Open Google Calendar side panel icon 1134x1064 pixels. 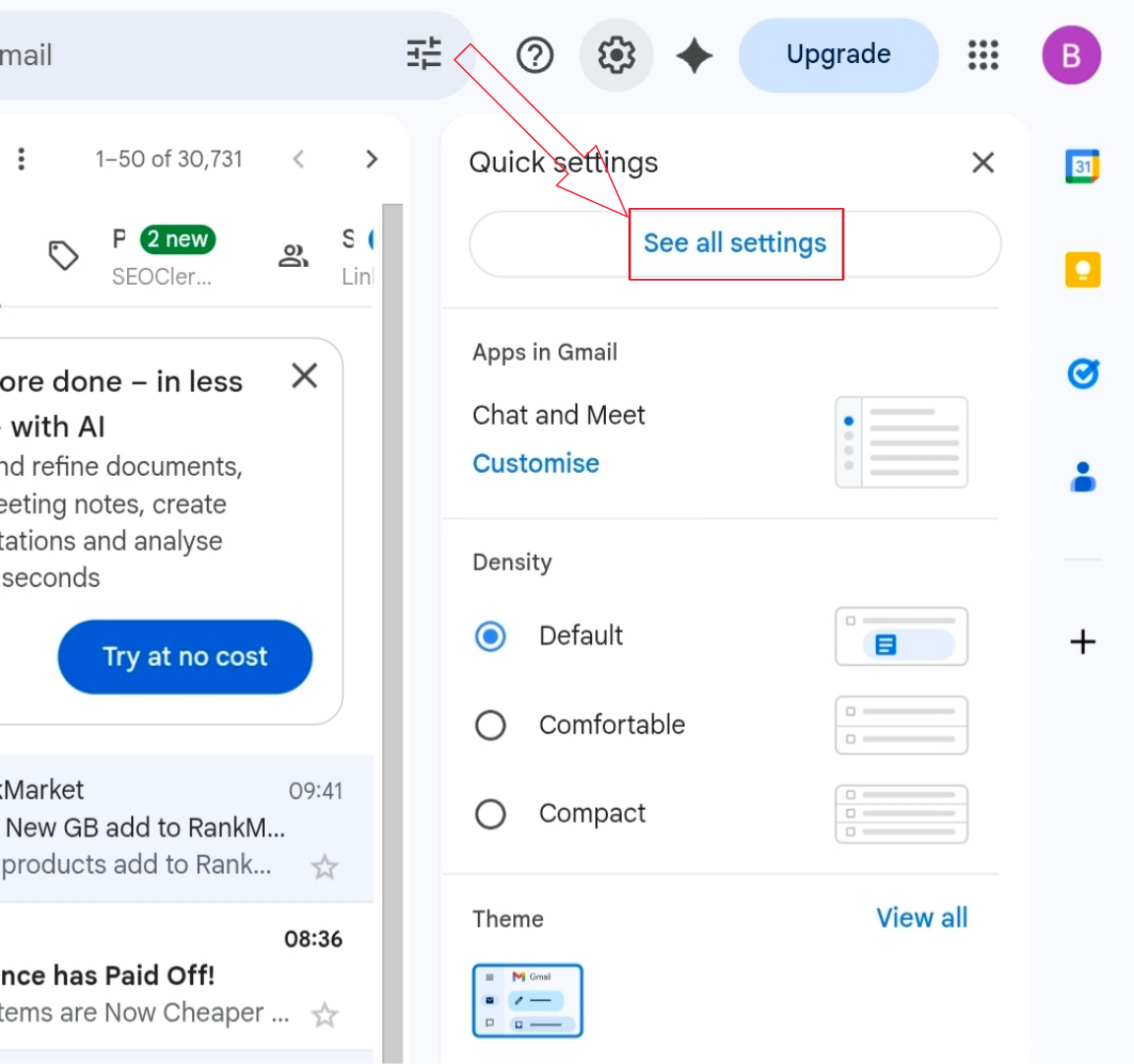1082,166
